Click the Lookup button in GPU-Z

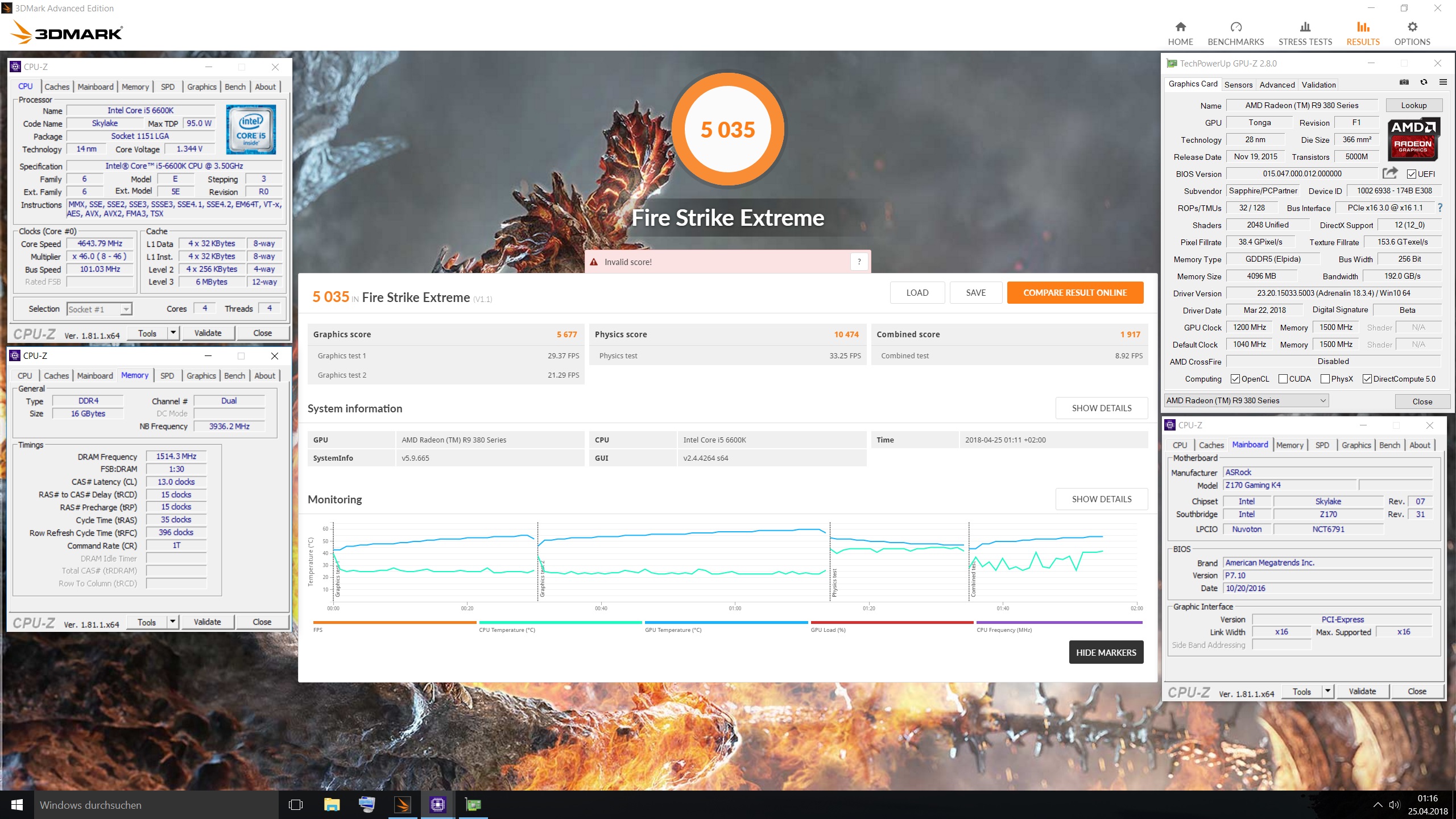[x=1414, y=105]
